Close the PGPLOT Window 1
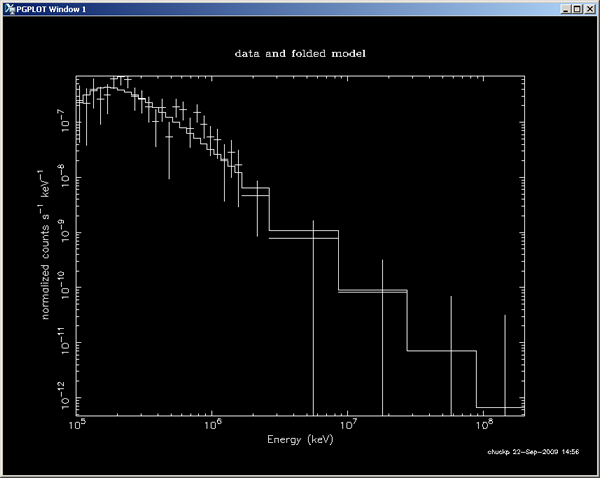The height and width of the screenshot is (478, 600). coord(590,9)
